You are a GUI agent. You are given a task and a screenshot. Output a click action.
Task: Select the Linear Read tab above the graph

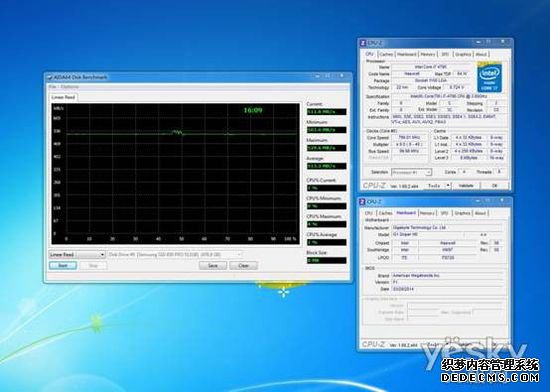(x=63, y=97)
